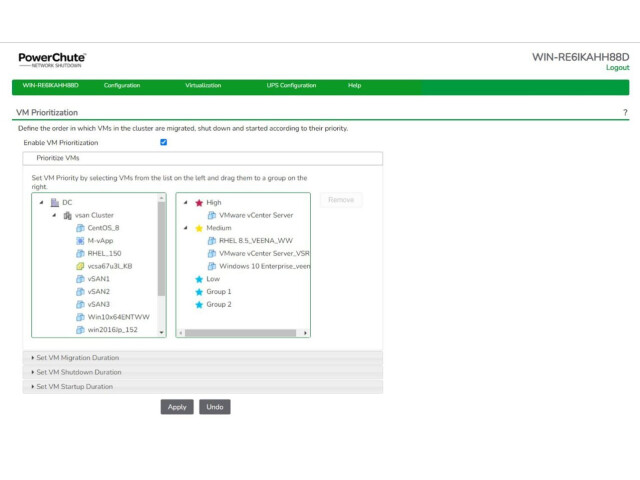The image size is (640, 480).
Task: Select the Group 2 label
Action: click(219, 304)
